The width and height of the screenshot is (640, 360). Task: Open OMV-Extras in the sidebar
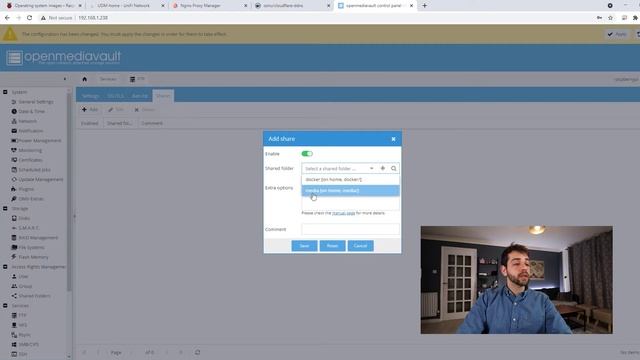[x=31, y=199]
